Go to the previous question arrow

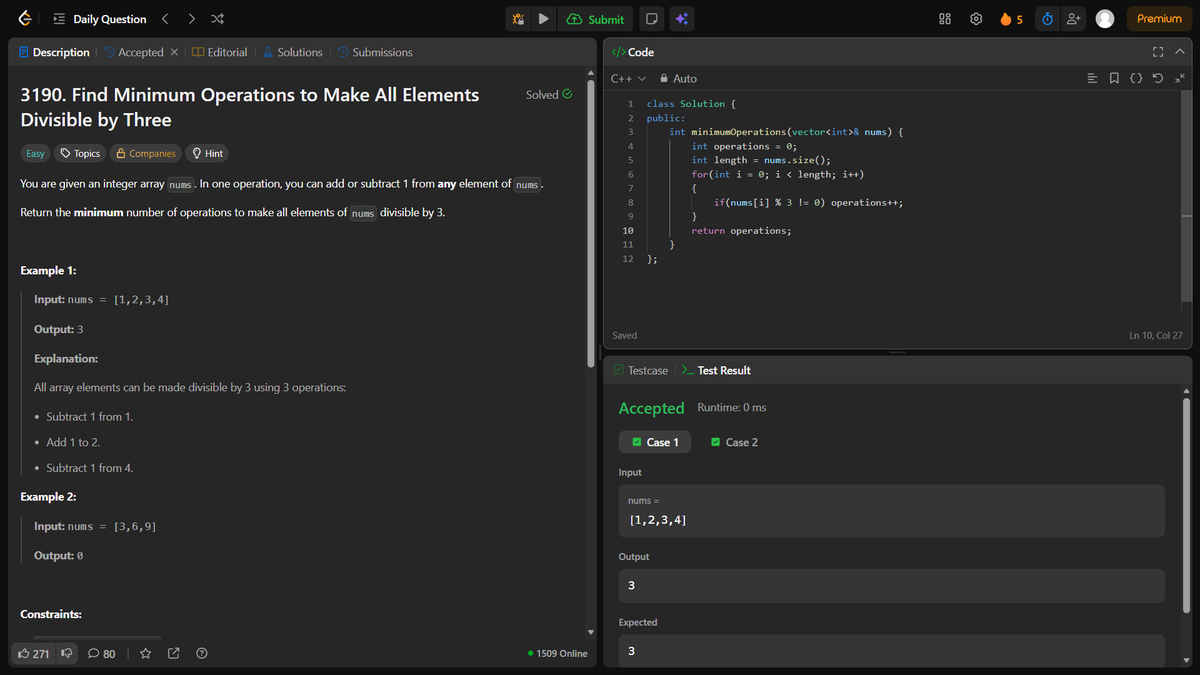coord(166,19)
